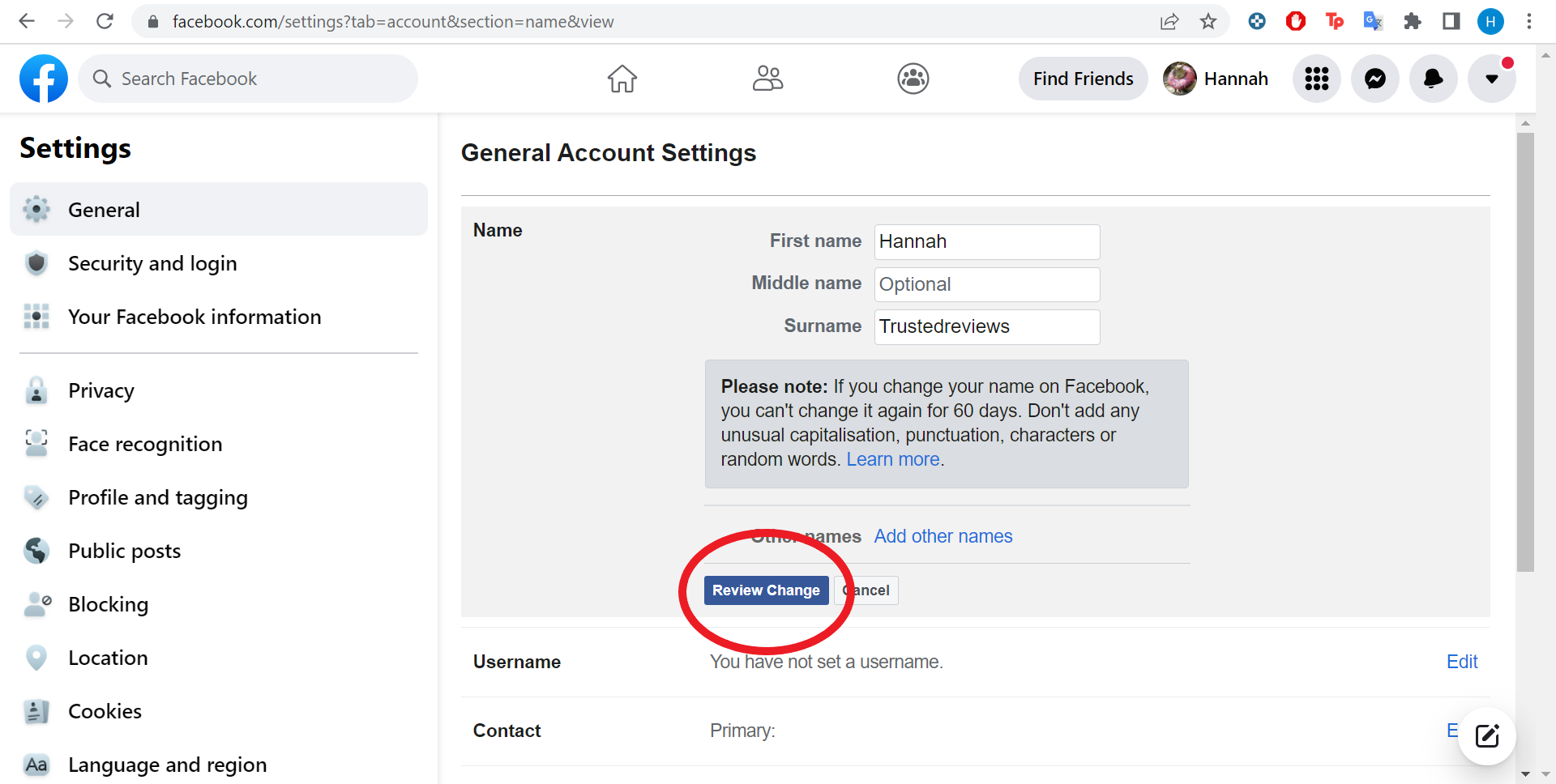Open Security and login settings
This screenshot has width=1556, height=784.
pyautogui.click(x=219, y=263)
